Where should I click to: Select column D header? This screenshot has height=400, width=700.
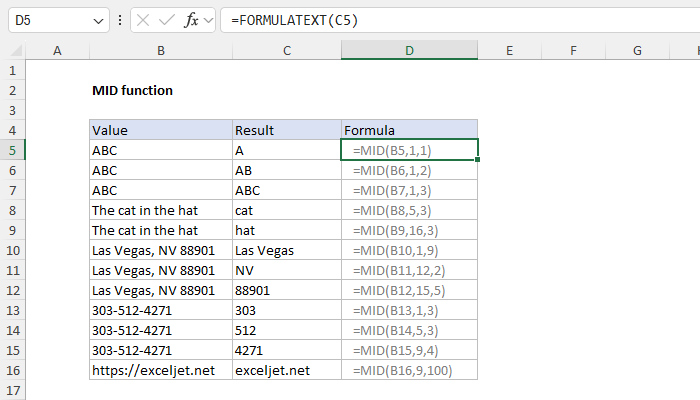[409, 50]
